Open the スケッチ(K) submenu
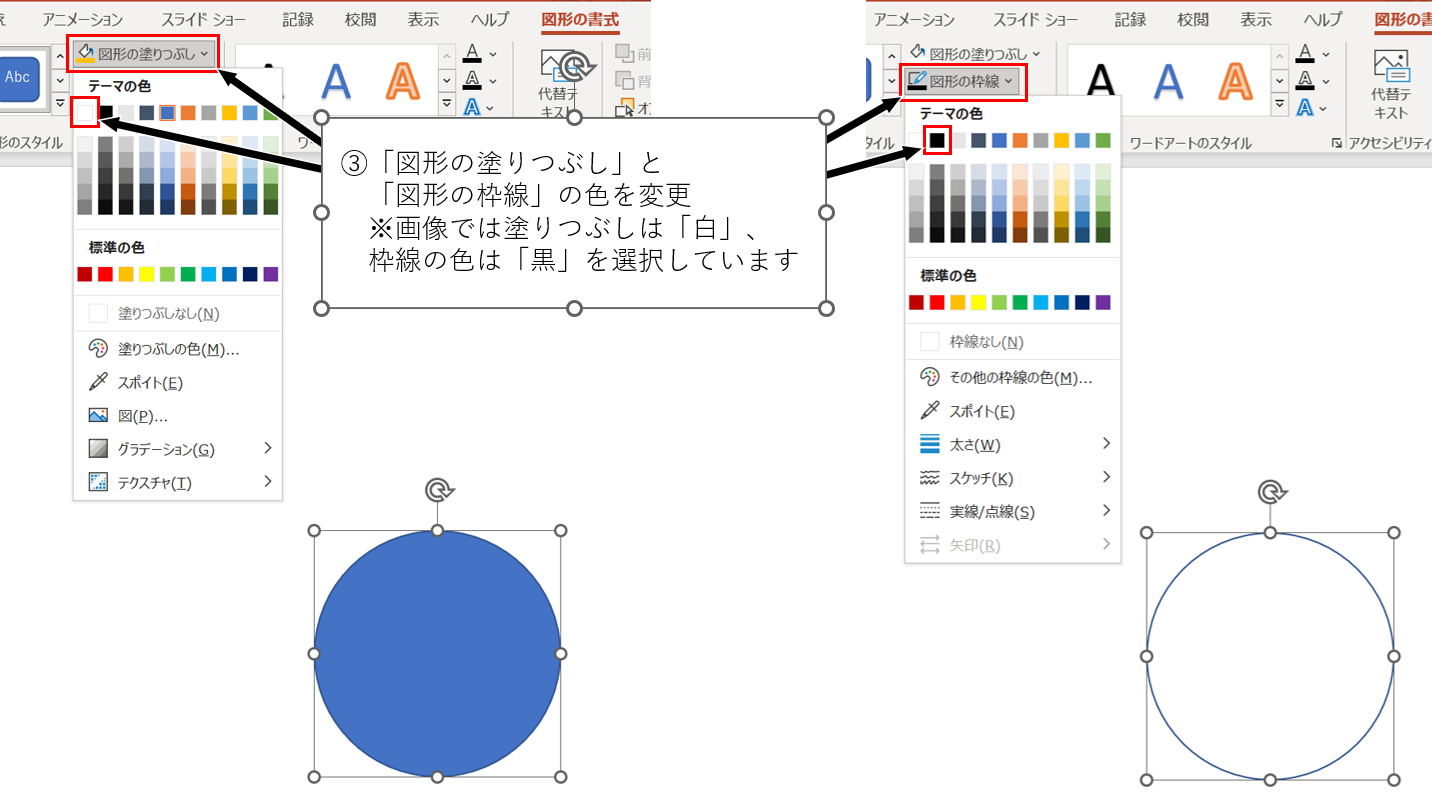 point(1012,478)
